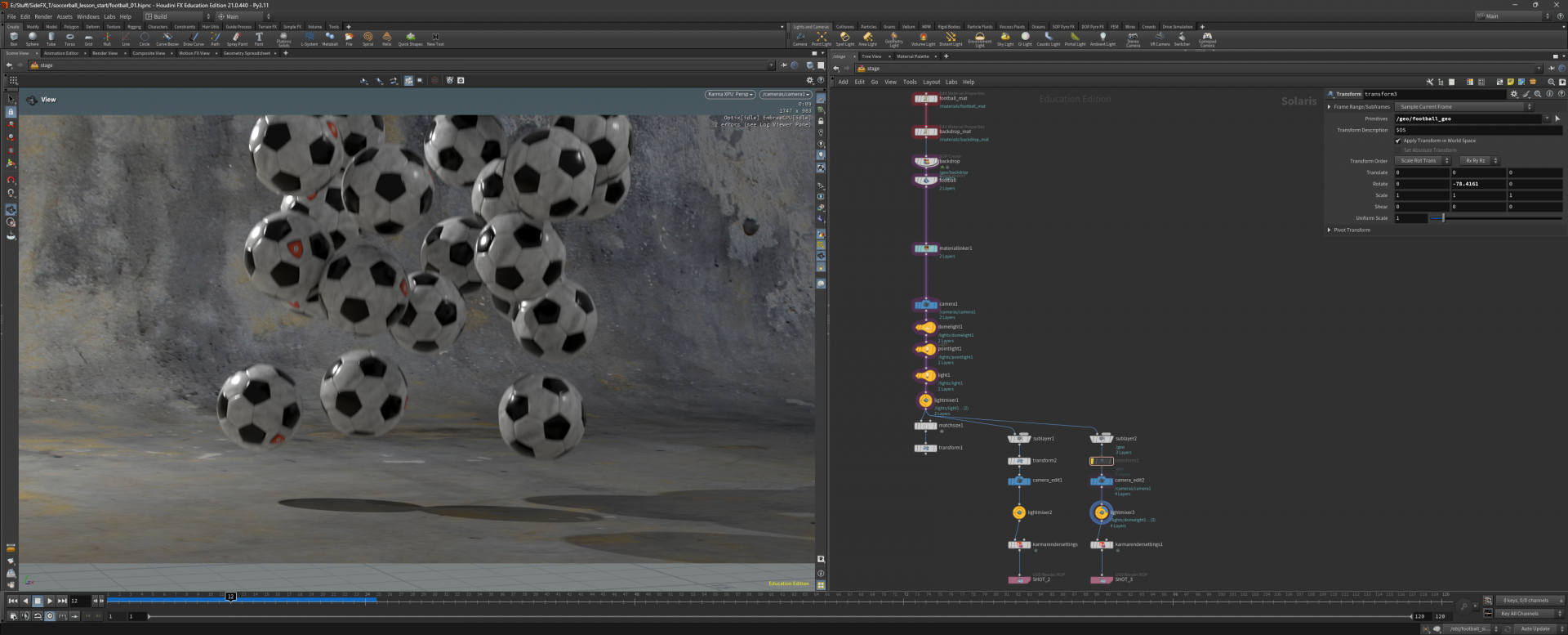Open the Render menu
This screenshot has height=635, width=1568.
click(x=43, y=16)
